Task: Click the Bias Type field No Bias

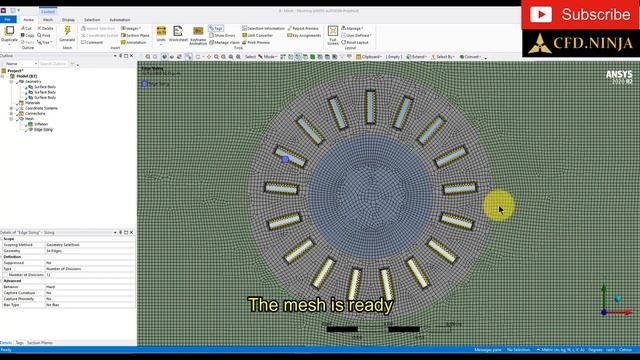Action: [90, 305]
